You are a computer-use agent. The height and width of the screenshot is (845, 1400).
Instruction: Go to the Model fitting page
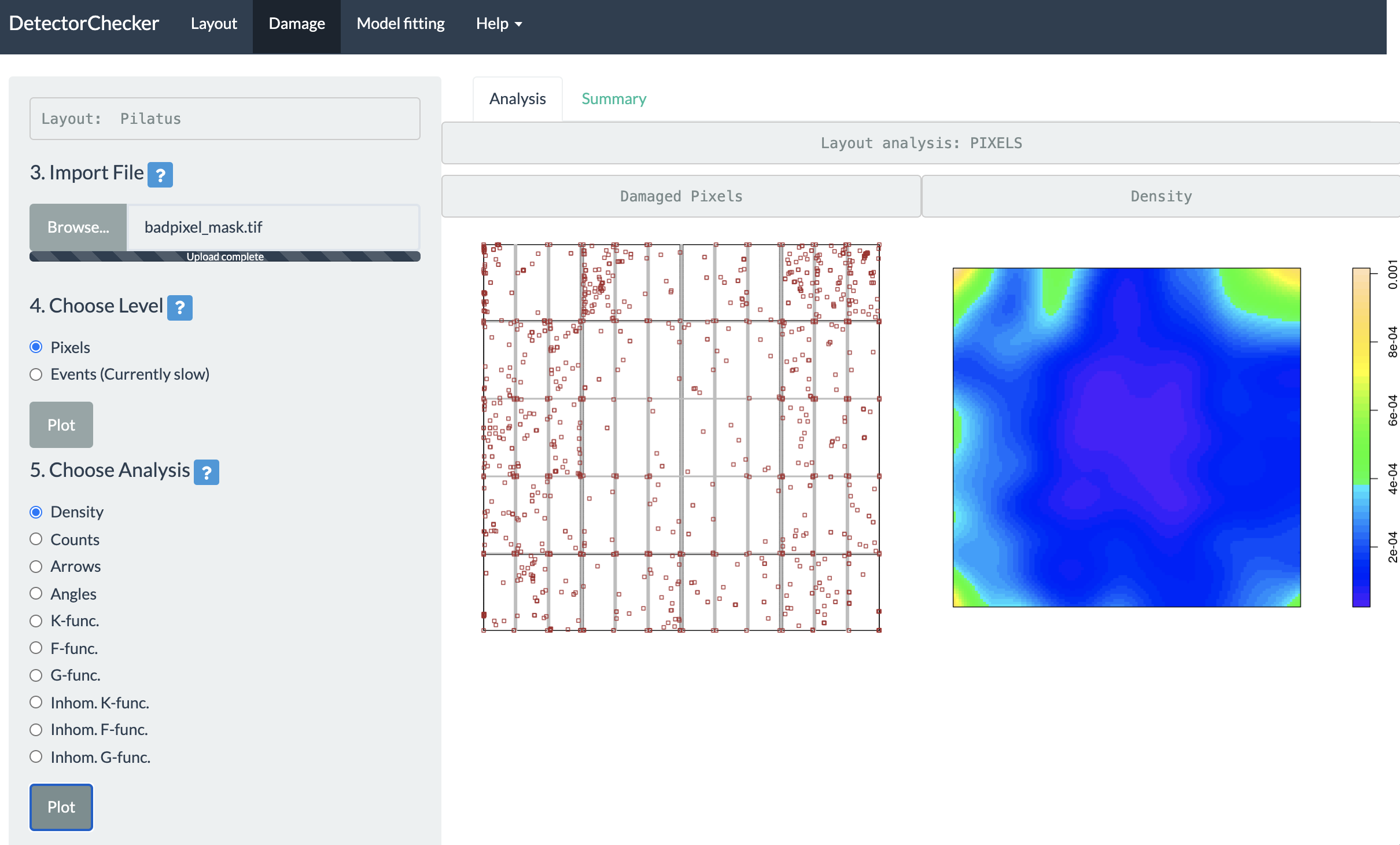[400, 24]
